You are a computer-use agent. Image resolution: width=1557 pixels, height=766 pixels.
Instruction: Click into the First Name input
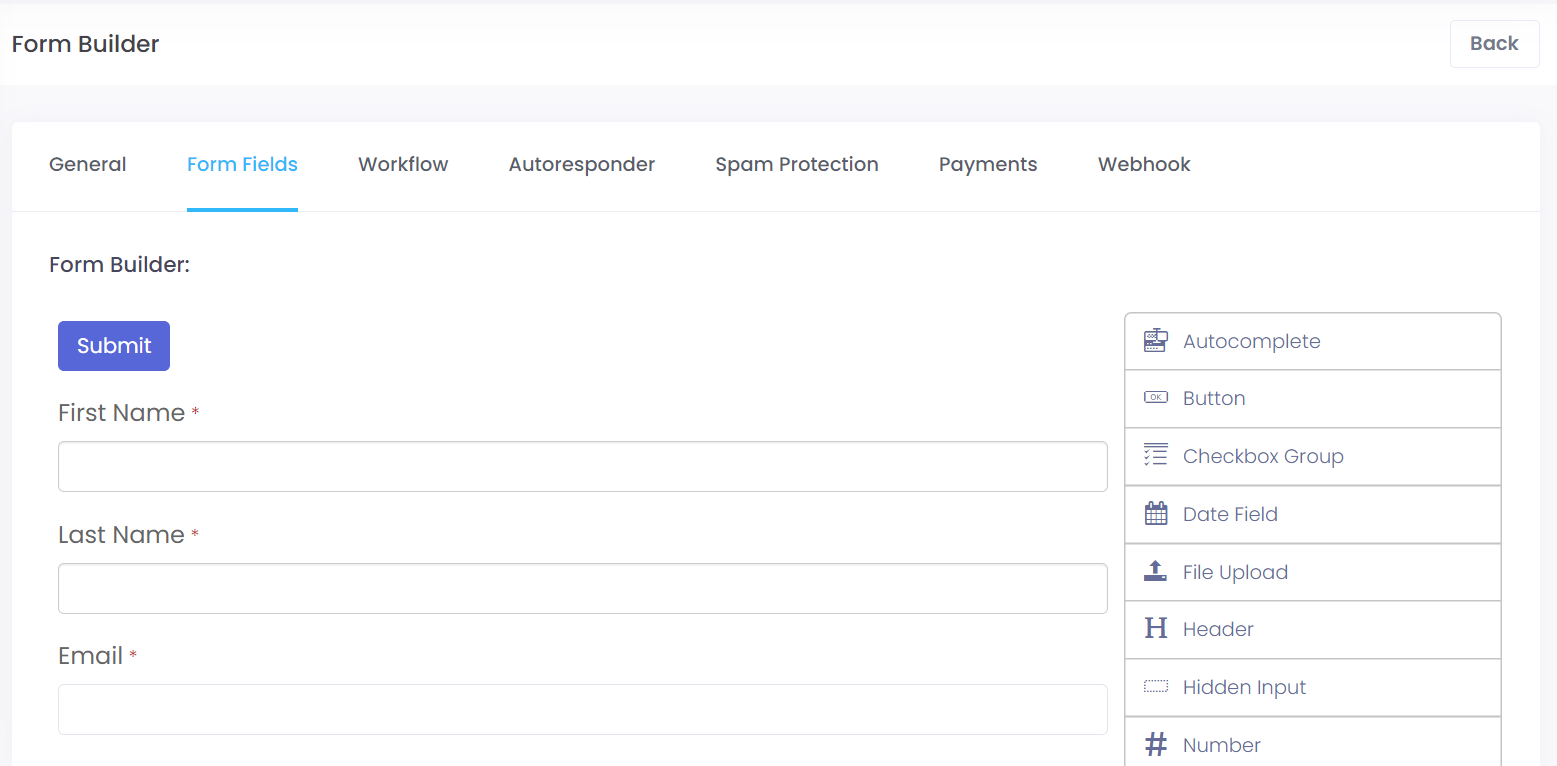pyautogui.click(x=582, y=467)
